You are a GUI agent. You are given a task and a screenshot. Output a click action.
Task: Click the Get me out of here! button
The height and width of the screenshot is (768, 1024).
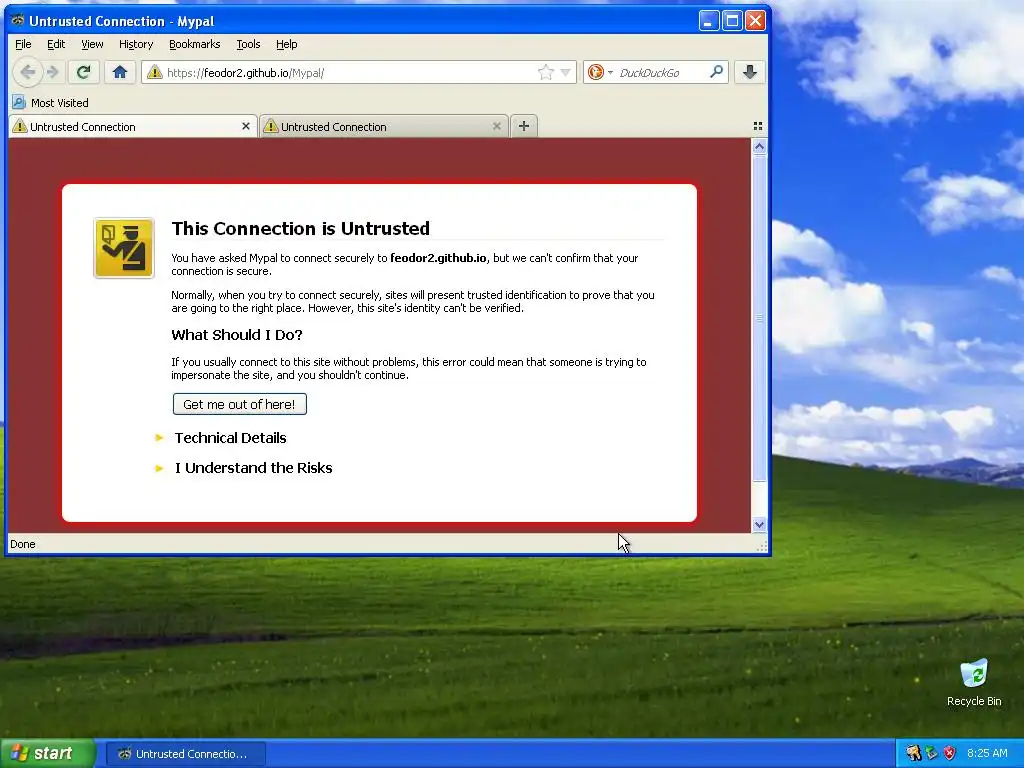click(240, 404)
